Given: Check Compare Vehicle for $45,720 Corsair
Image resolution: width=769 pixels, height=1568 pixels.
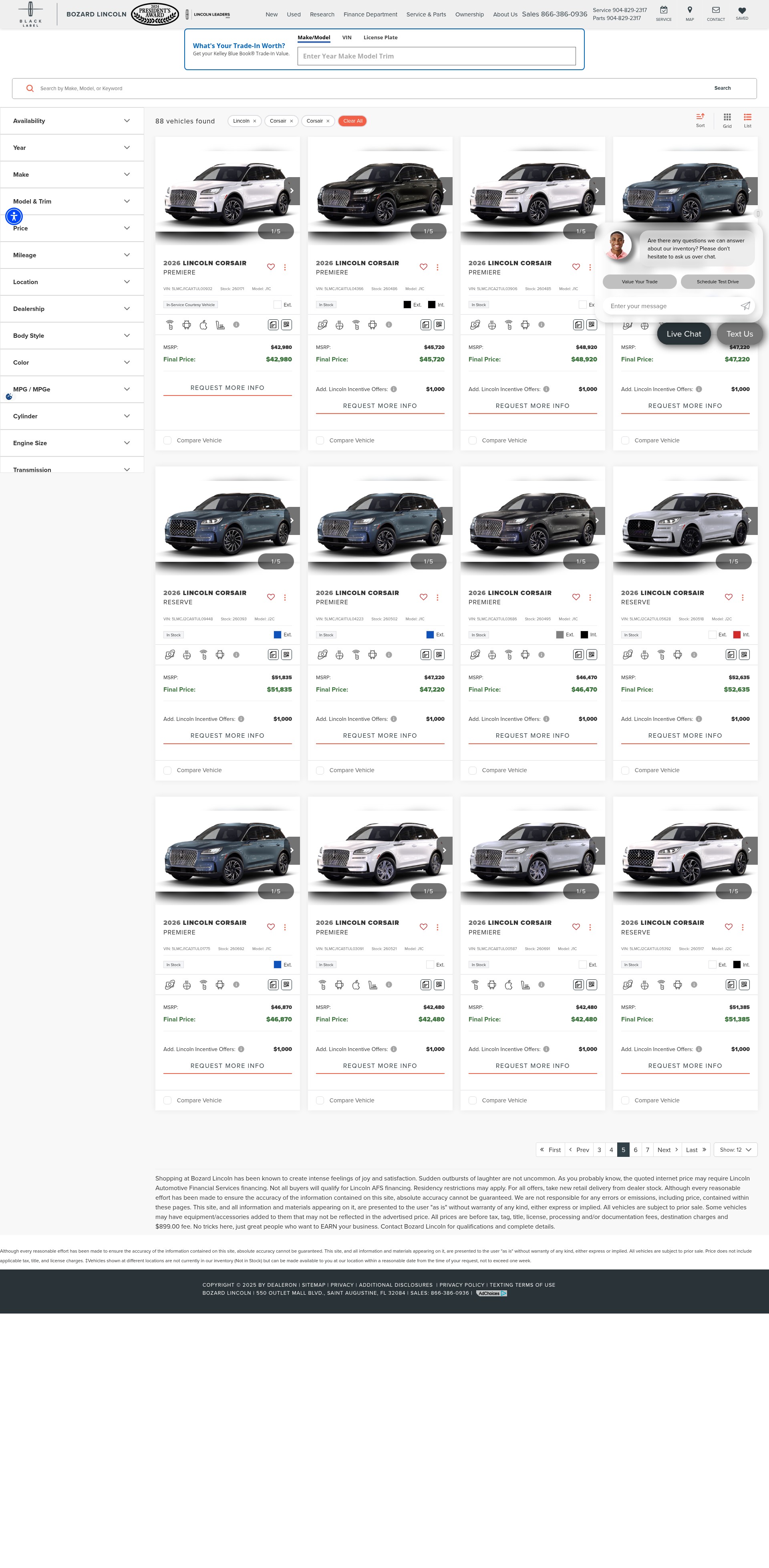Looking at the screenshot, I should [x=320, y=440].
